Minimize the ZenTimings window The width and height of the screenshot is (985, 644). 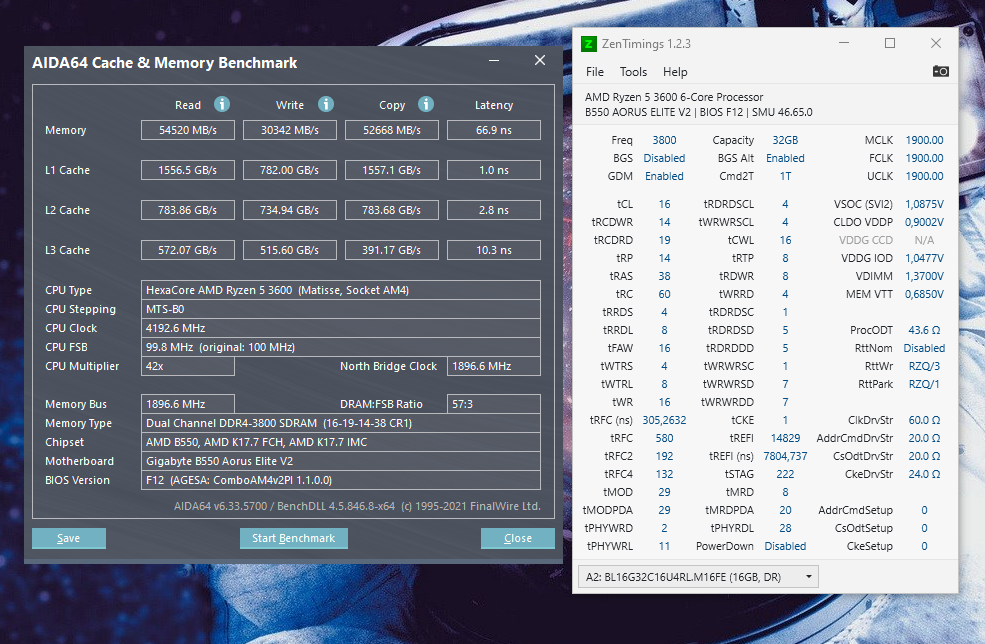(x=844, y=43)
